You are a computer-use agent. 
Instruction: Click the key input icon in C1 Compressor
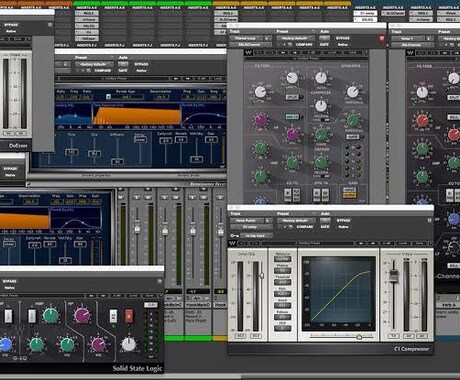tap(234, 236)
